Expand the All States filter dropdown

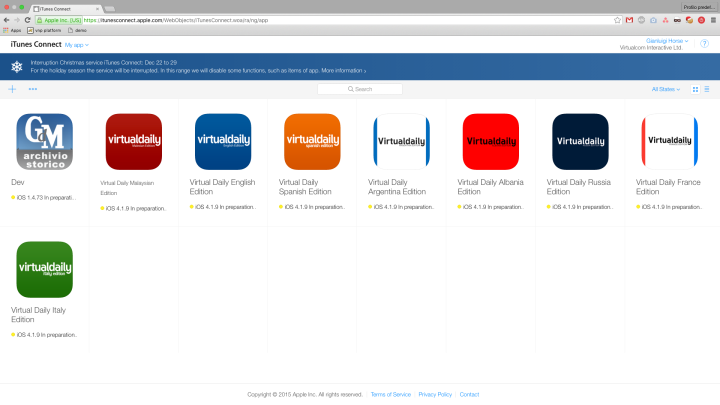[666, 89]
